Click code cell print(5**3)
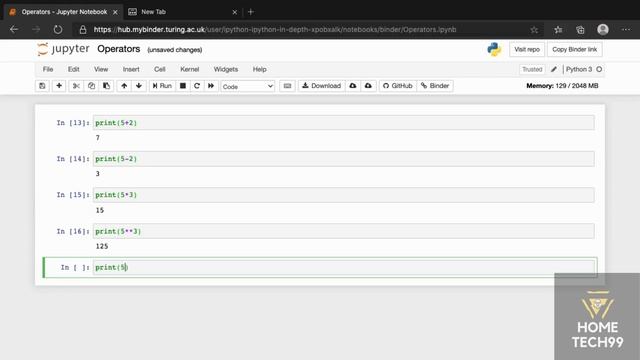Image resolution: width=640 pixels, height=360 pixels. click(x=344, y=231)
